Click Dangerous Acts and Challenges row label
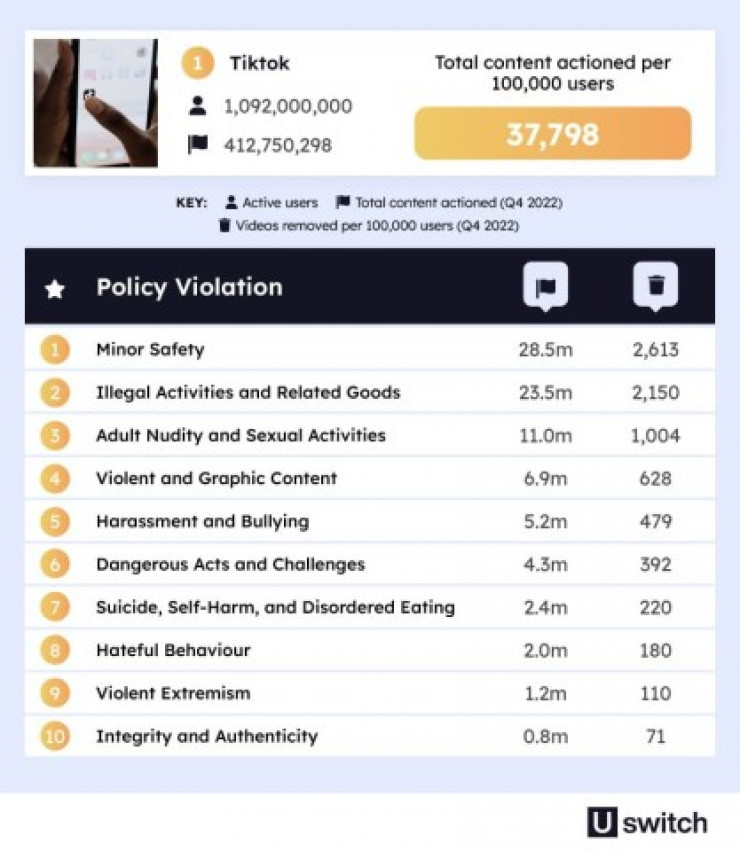740x851 pixels. (x=230, y=564)
